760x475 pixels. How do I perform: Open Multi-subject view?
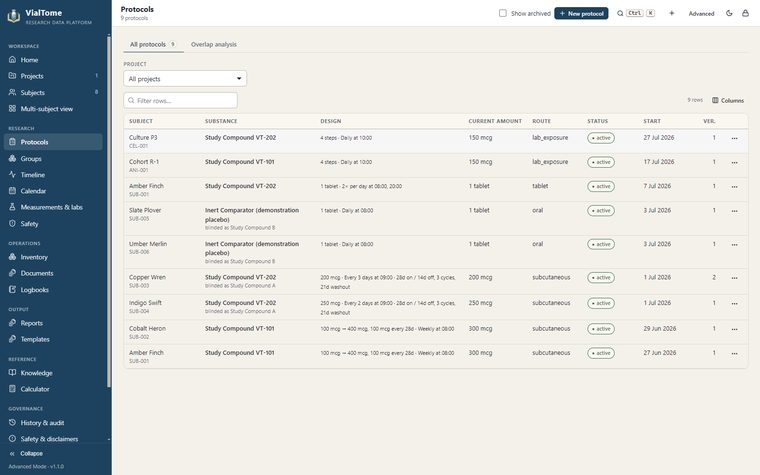pyautogui.click(x=53, y=109)
